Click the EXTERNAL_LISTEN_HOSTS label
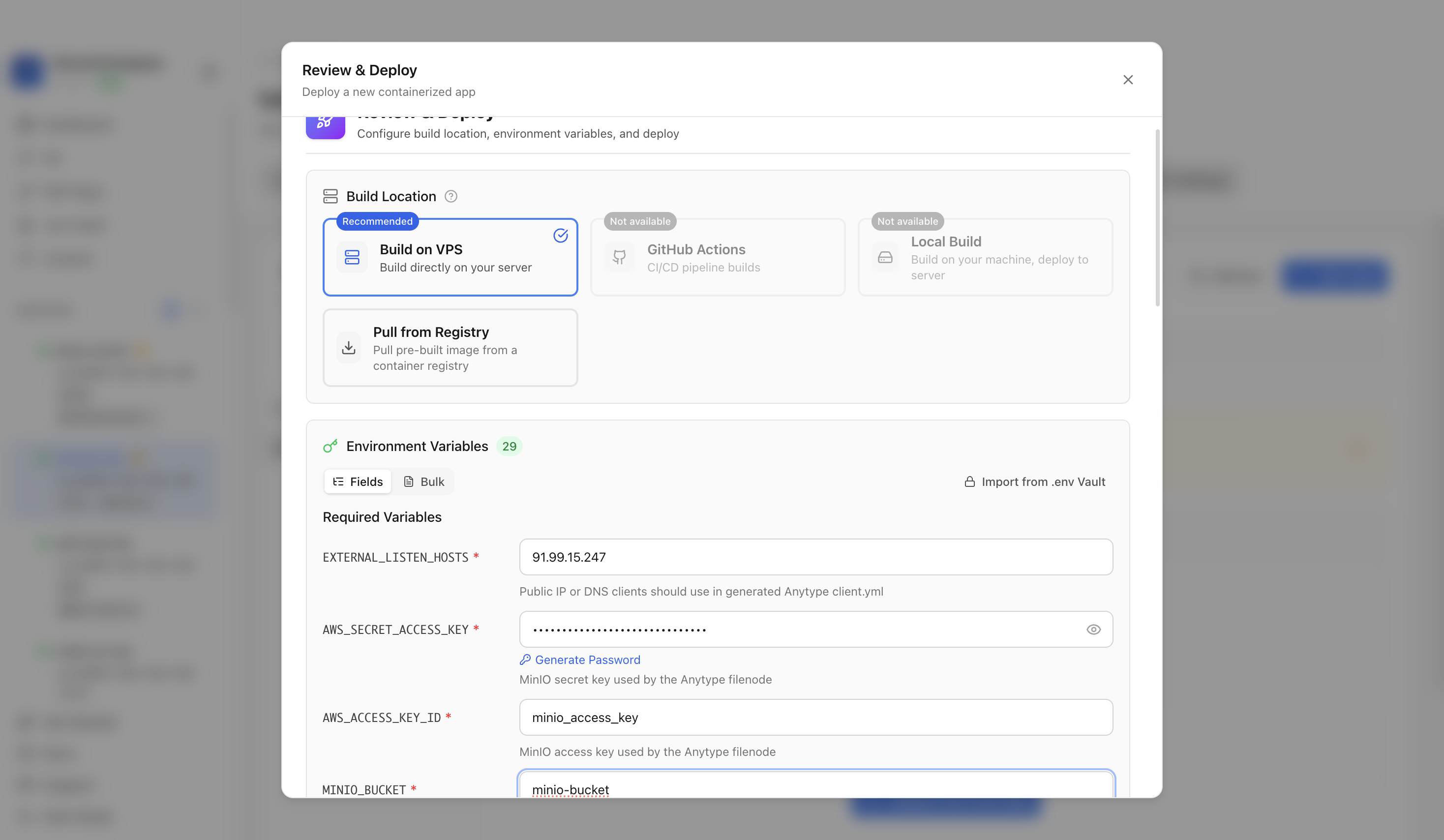Viewport: 1444px width, 840px height. [x=395, y=558]
